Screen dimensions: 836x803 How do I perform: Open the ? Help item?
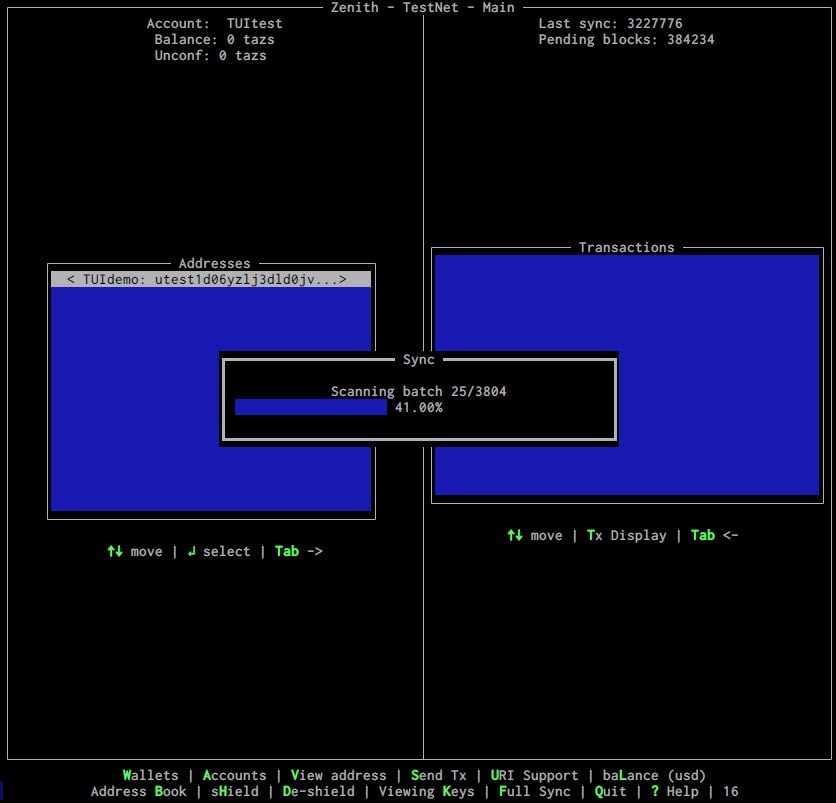tap(674, 791)
